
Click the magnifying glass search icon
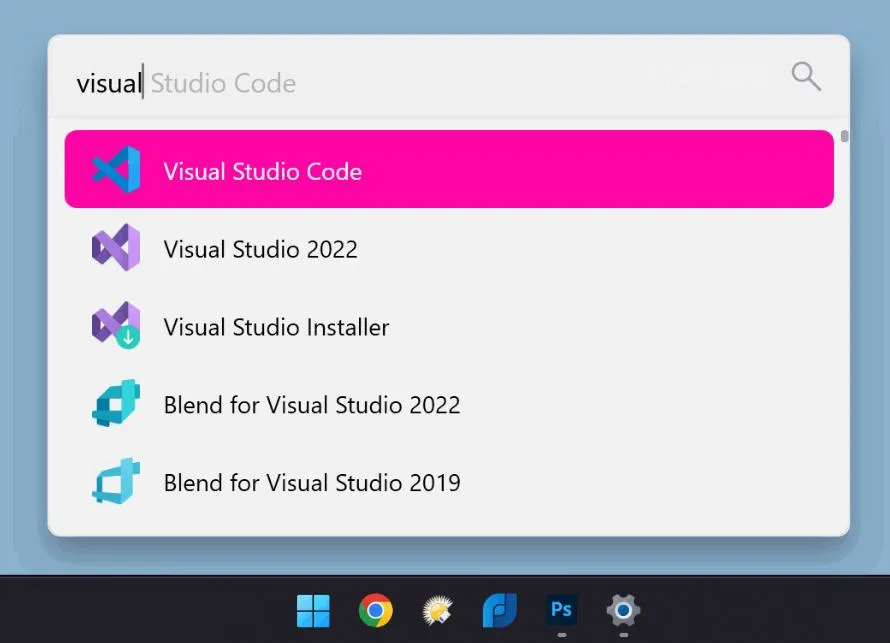[x=806, y=77]
